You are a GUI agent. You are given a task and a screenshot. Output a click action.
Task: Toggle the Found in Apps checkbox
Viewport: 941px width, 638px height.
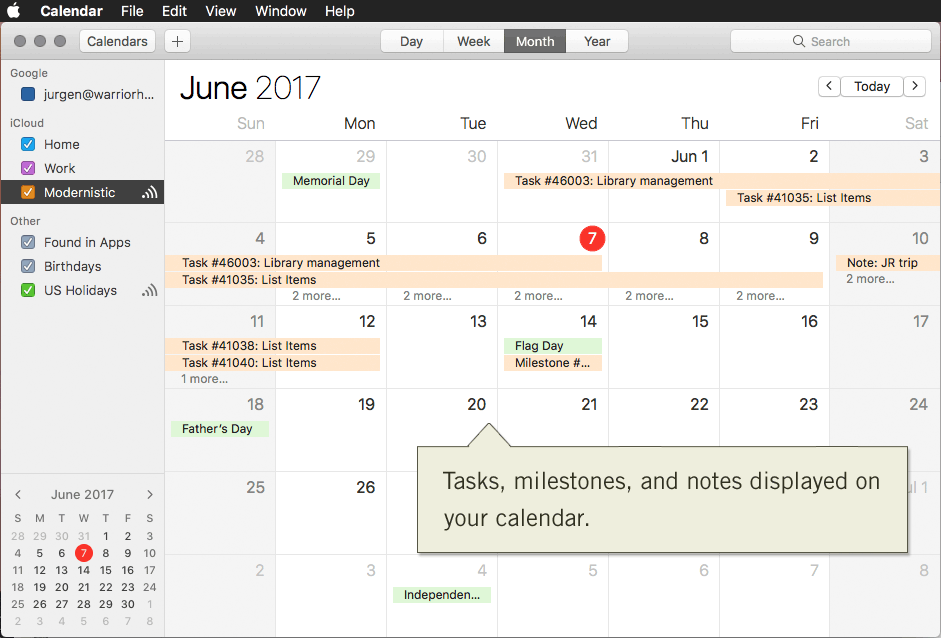(x=28, y=242)
